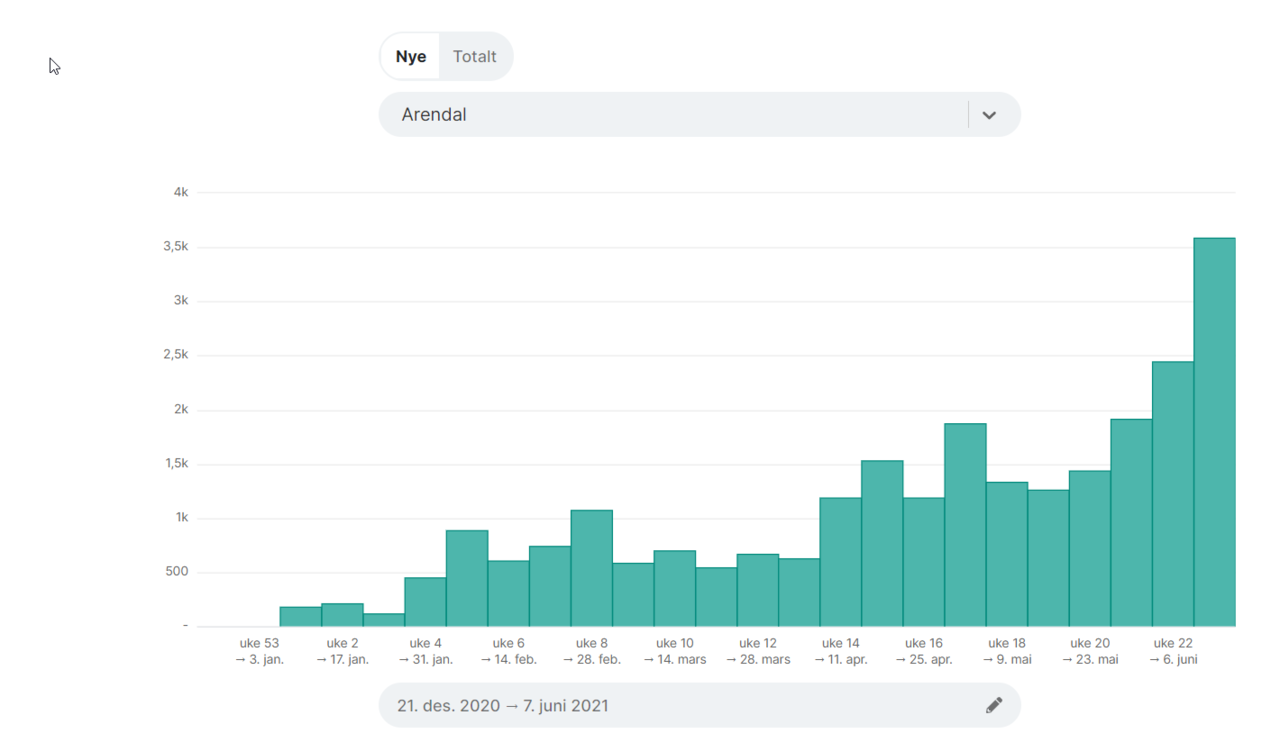Image resolution: width=1280 pixels, height=733 pixels.
Task: Click the chevron arrow in Arendal selector
Action: click(x=989, y=115)
